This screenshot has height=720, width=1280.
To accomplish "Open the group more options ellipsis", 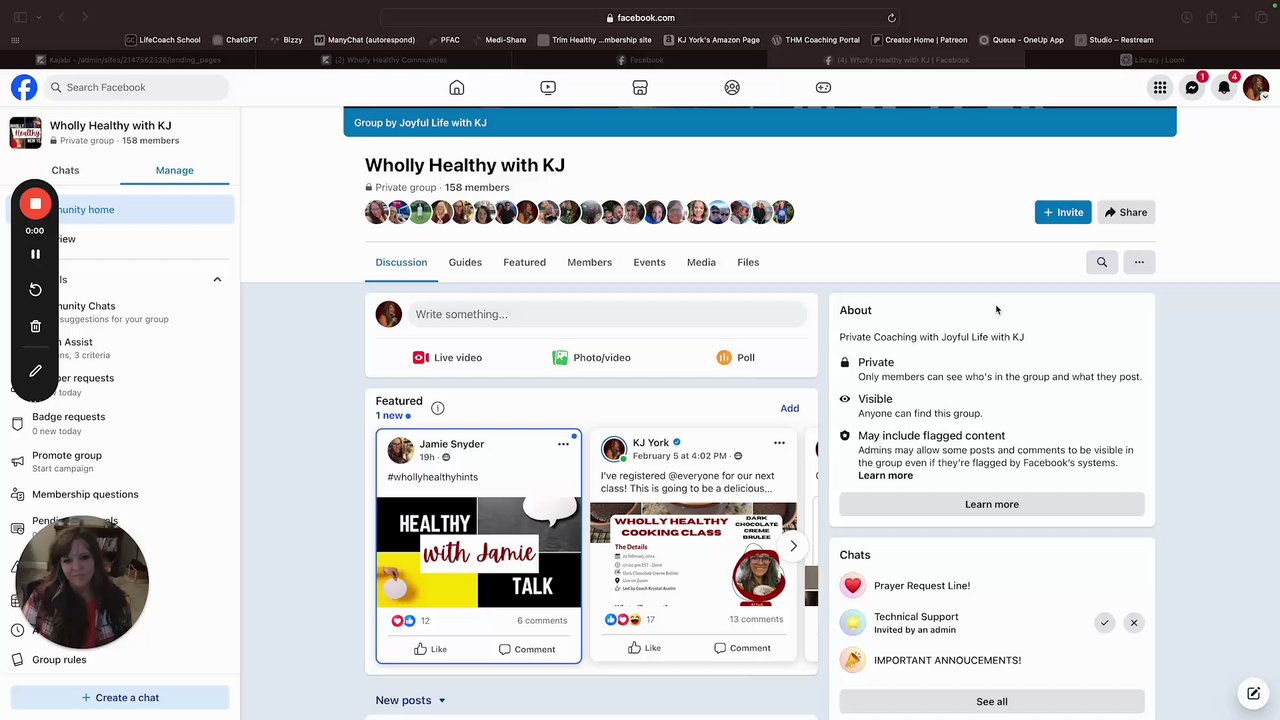I will 1139,262.
